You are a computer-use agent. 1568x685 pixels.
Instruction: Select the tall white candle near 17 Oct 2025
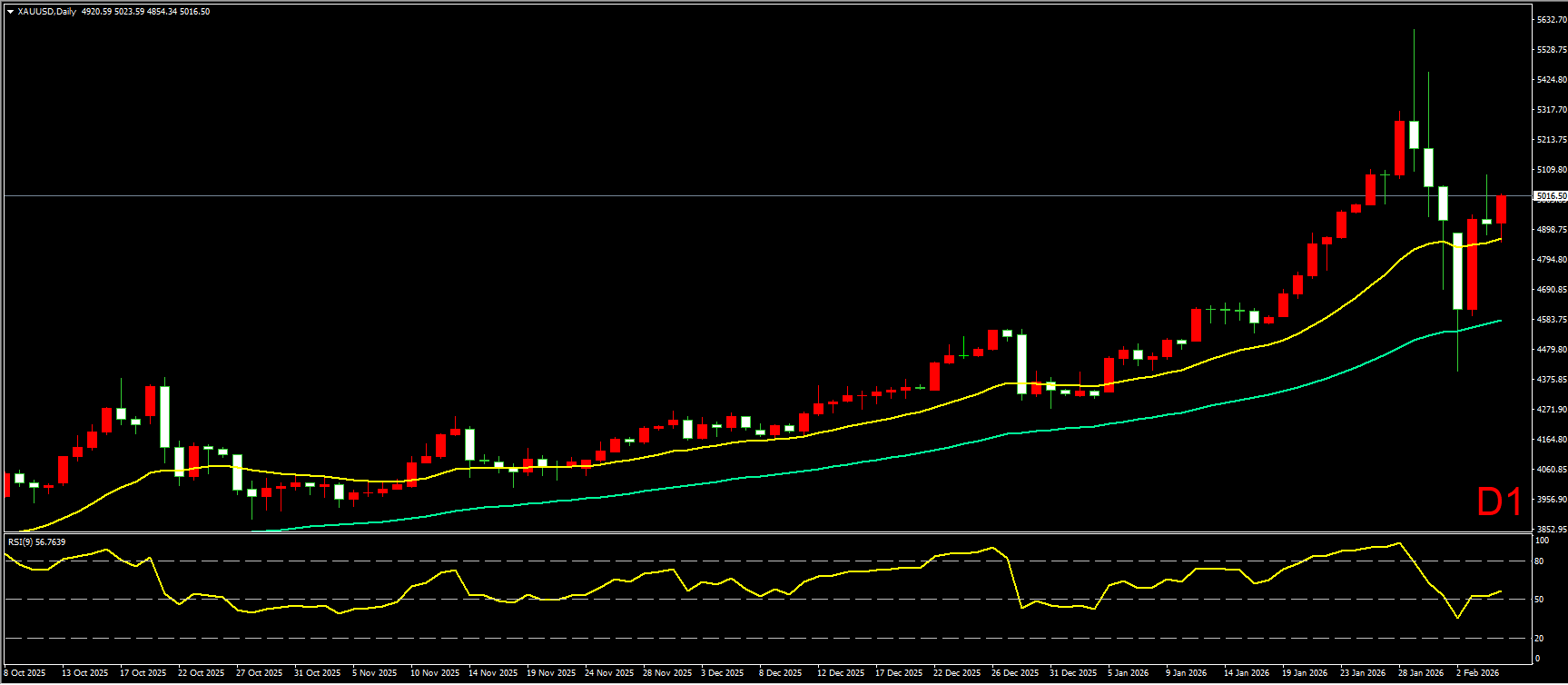[x=164, y=416]
